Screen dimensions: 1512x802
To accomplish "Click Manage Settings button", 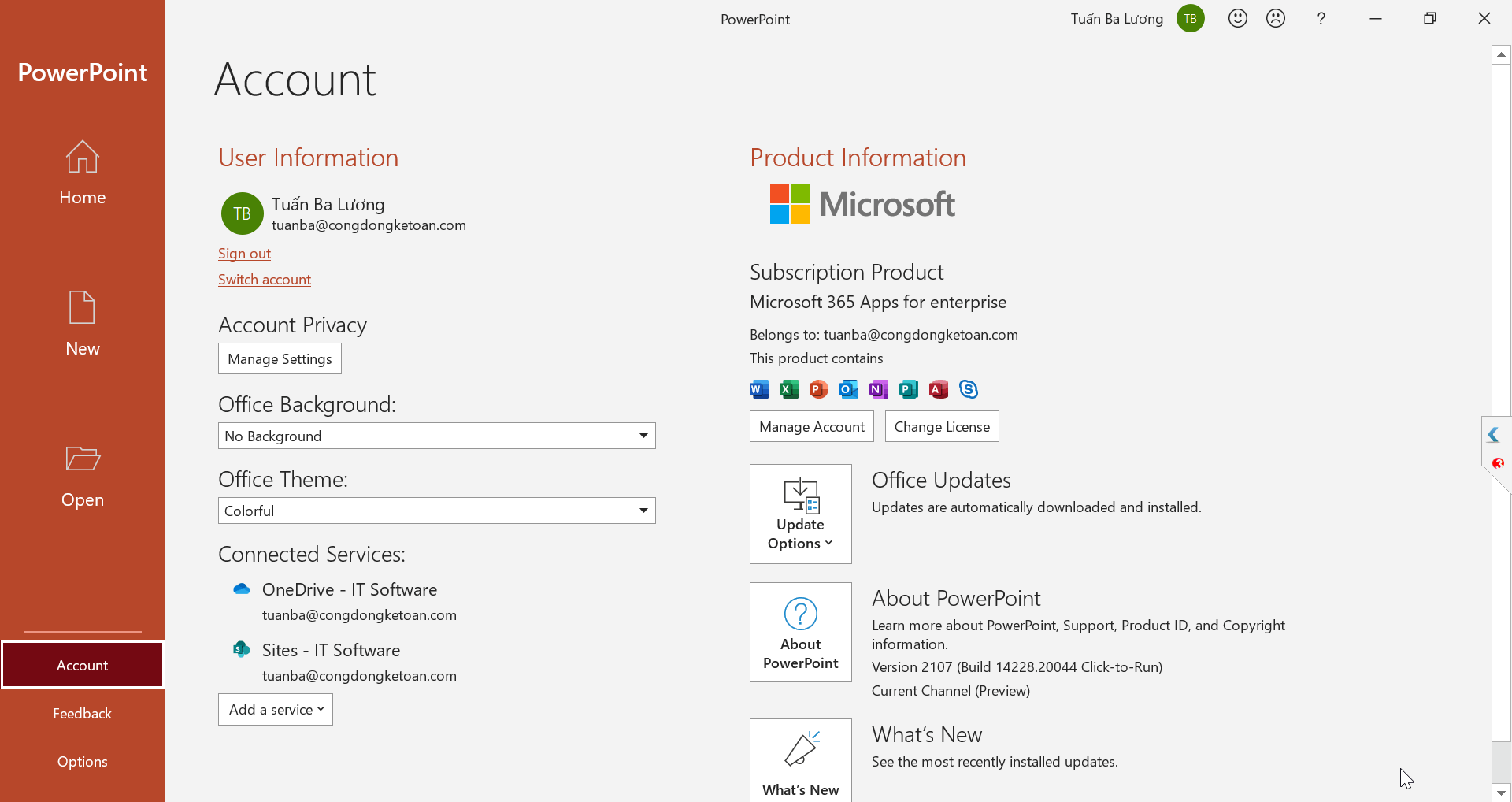I will click(x=280, y=358).
